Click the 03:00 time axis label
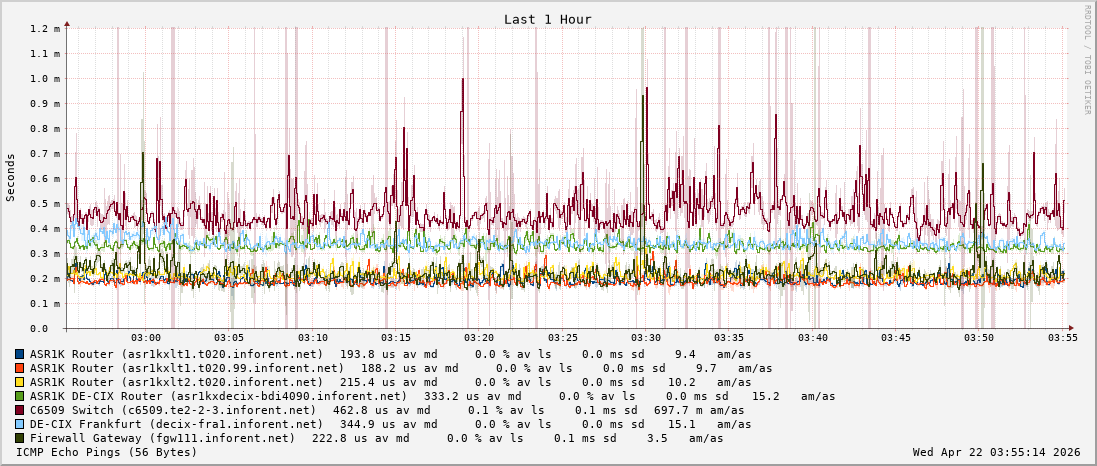Screen dimensions: 1097x466 click(x=146, y=338)
